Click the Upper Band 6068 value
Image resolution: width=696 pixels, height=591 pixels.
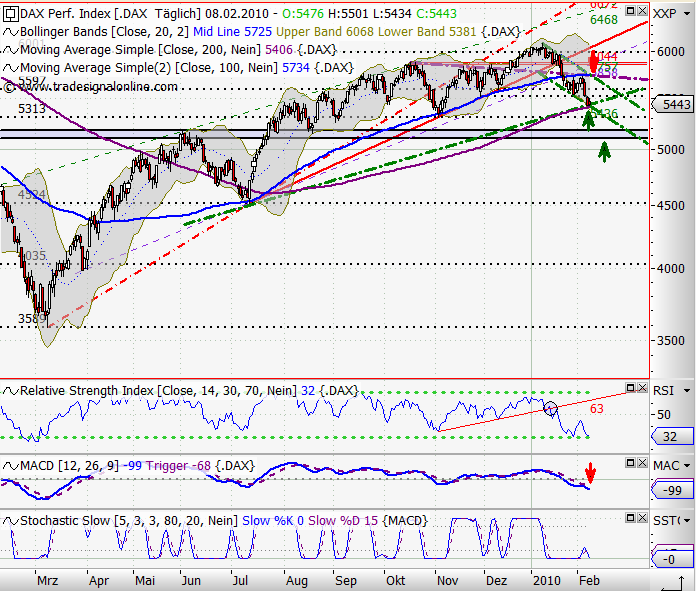(325, 32)
